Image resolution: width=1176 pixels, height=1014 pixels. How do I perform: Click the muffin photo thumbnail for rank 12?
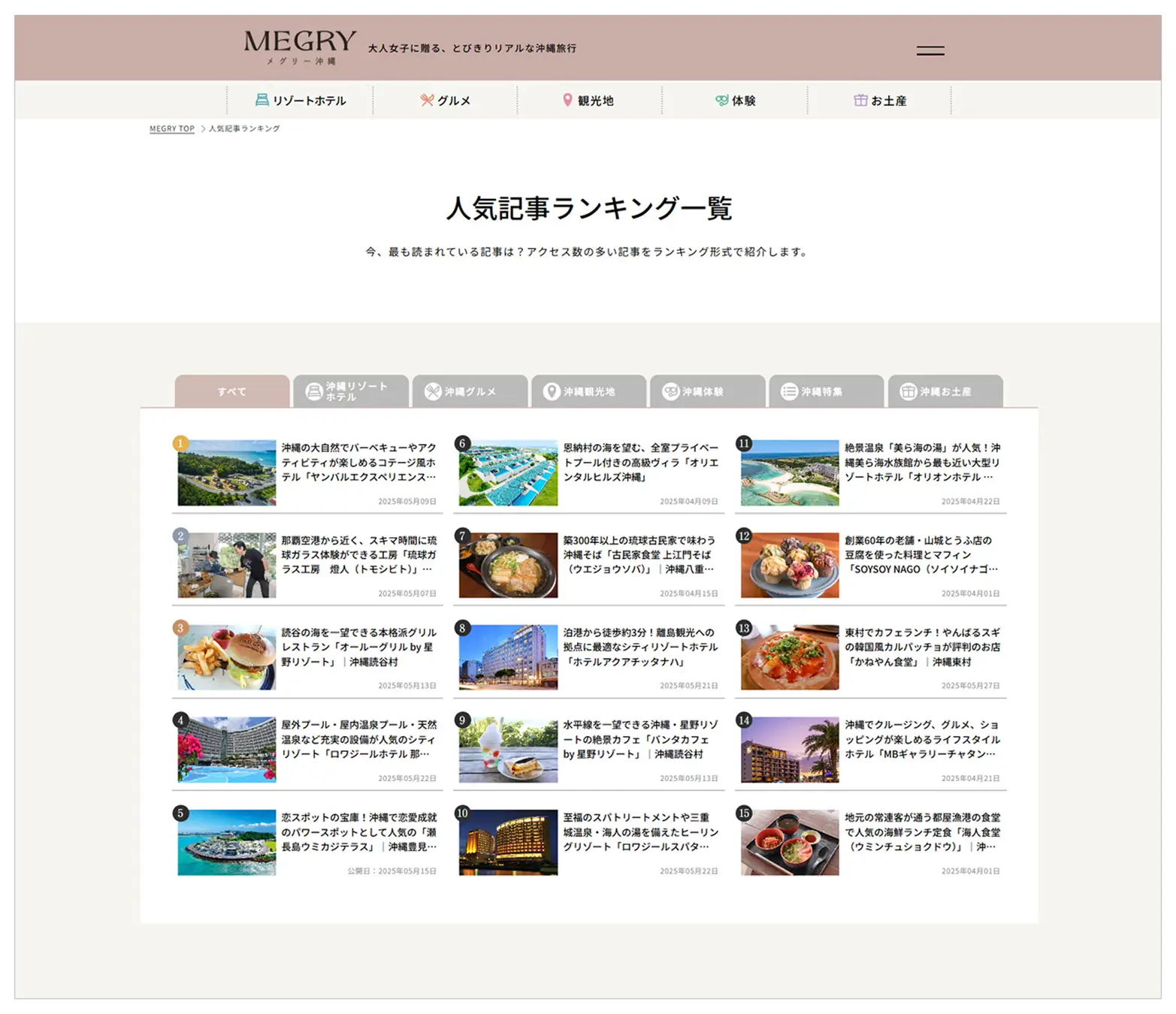[789, 565]
